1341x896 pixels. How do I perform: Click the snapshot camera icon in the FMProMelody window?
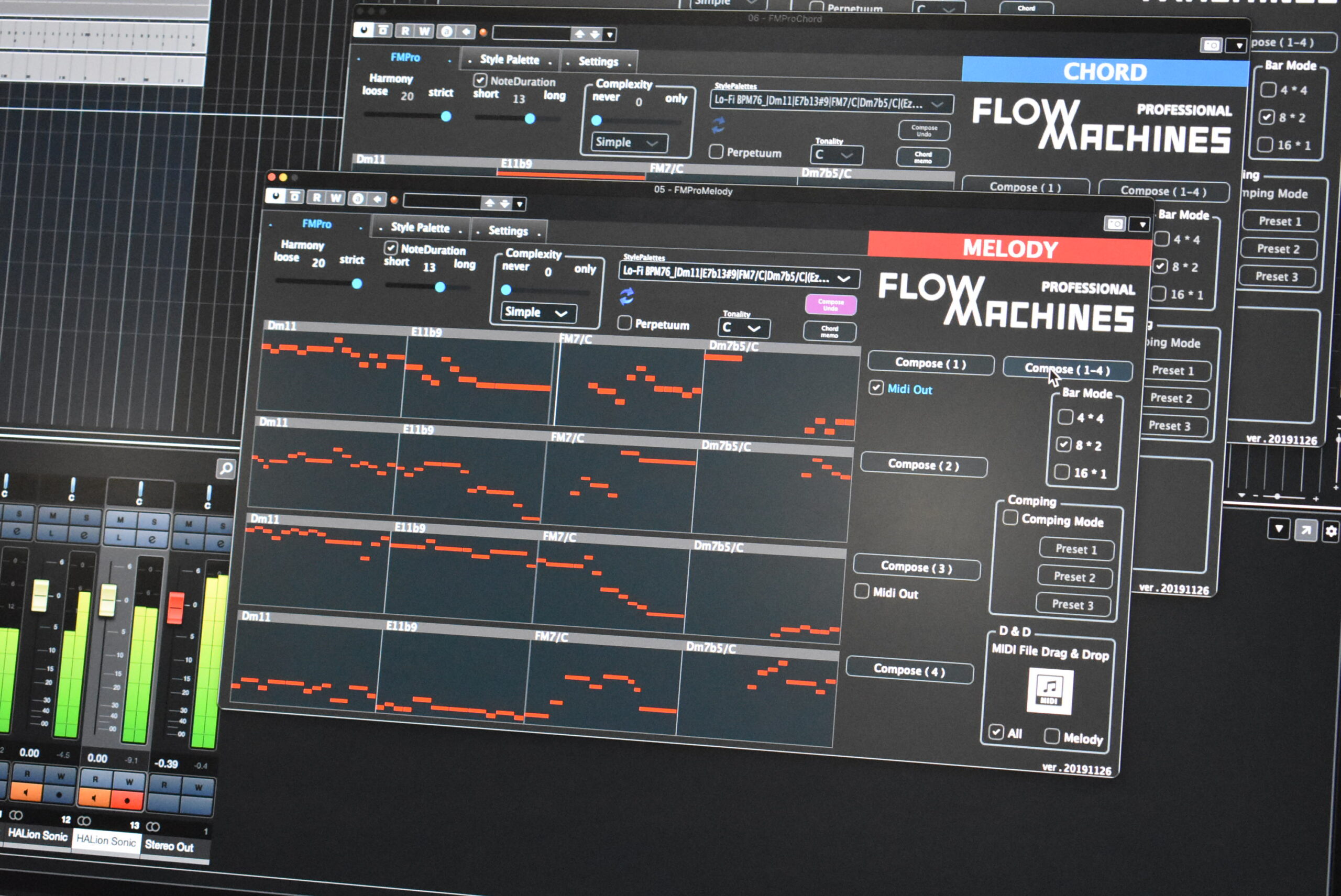point(1115,224)
